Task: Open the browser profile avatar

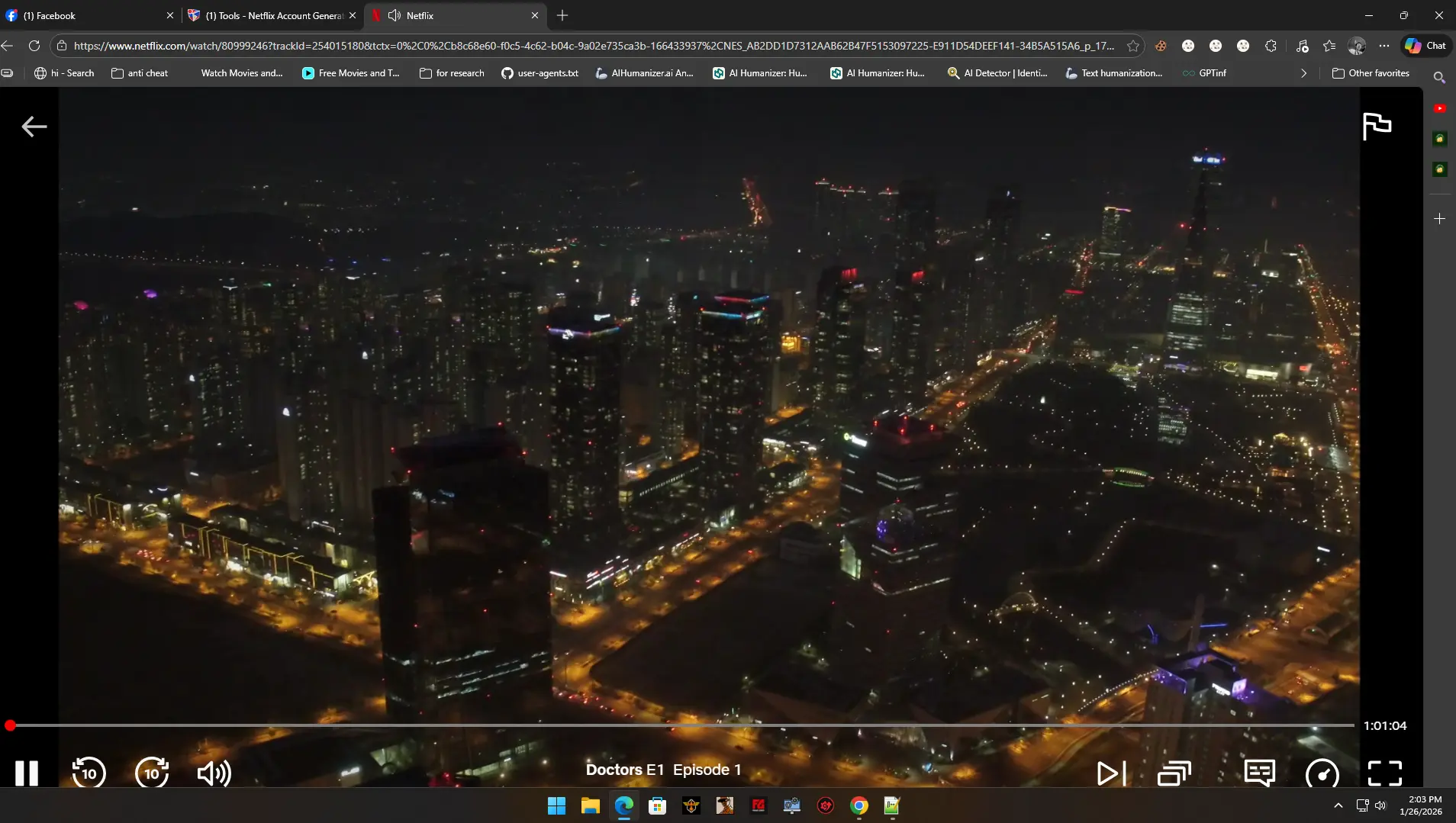Action: (1357, 46)
